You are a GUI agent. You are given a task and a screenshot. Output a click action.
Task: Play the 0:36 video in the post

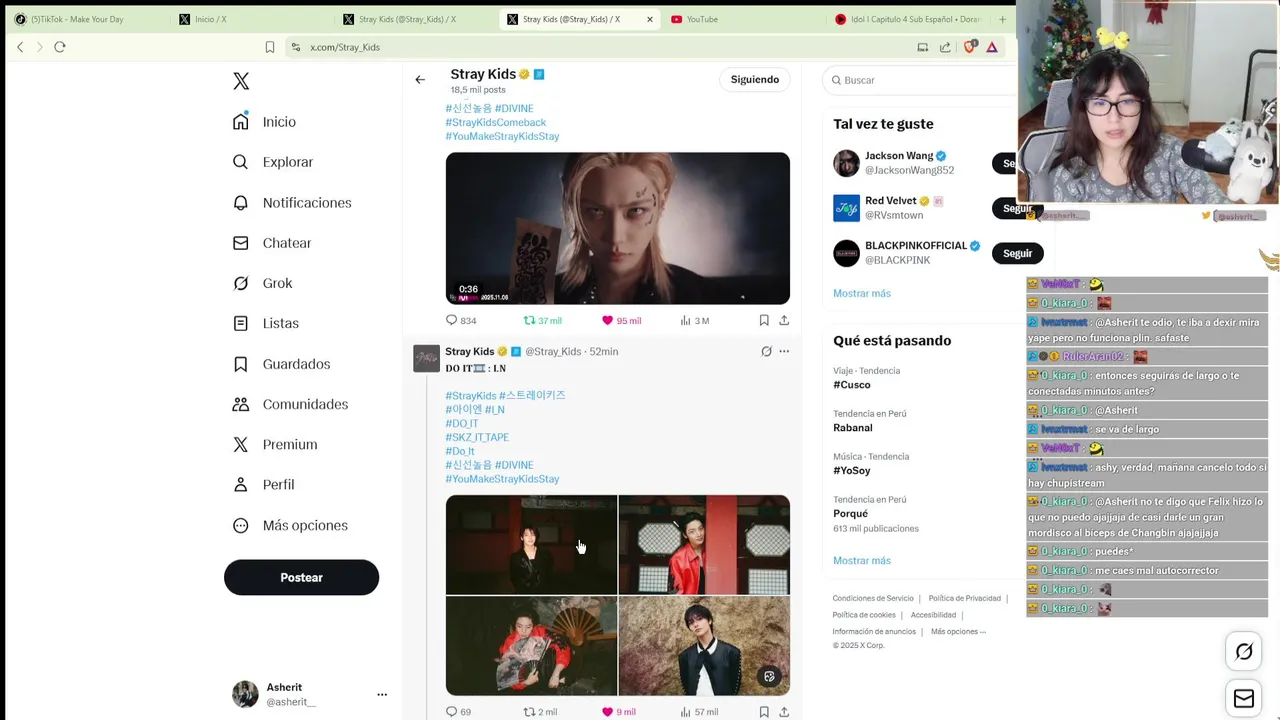pos(617,228)
